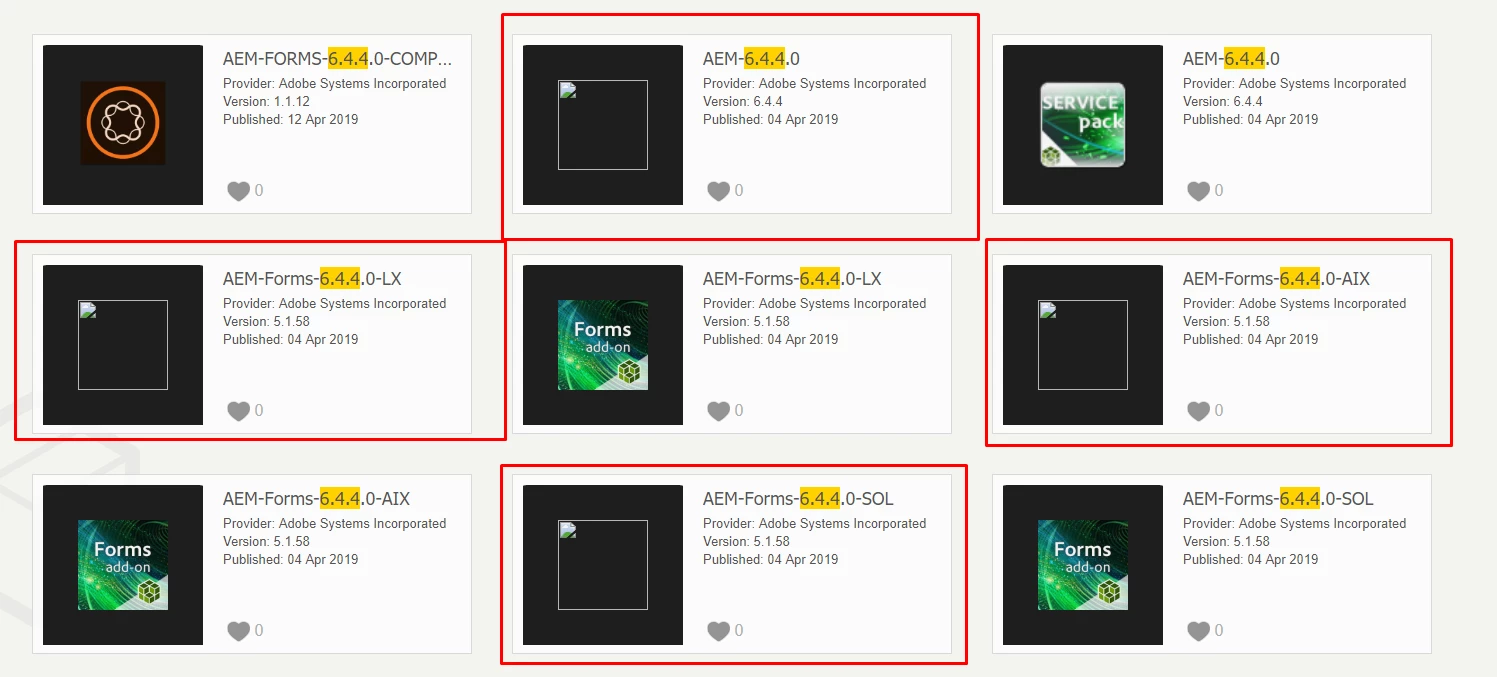
Task: Click heart on AEM-6.4.4.0 card with broken image
Action: [718, 191]
